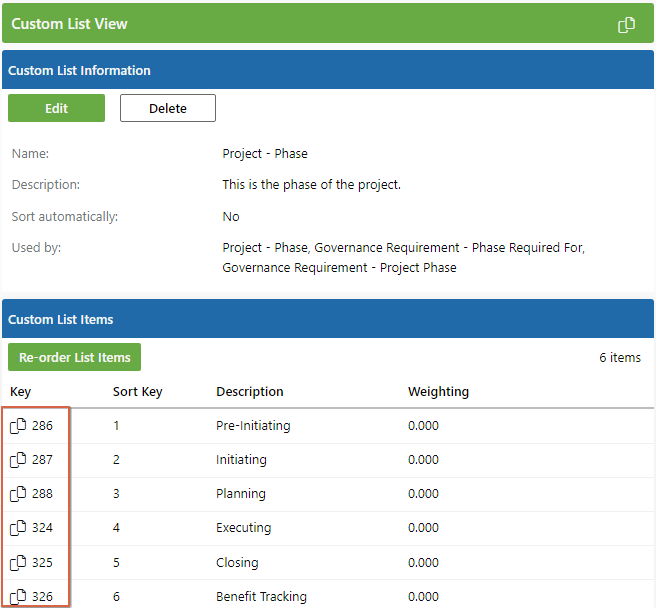Screen dimensions: 656x608
Task: Copy key 288 using its copy icon
Action: [18, 494]
